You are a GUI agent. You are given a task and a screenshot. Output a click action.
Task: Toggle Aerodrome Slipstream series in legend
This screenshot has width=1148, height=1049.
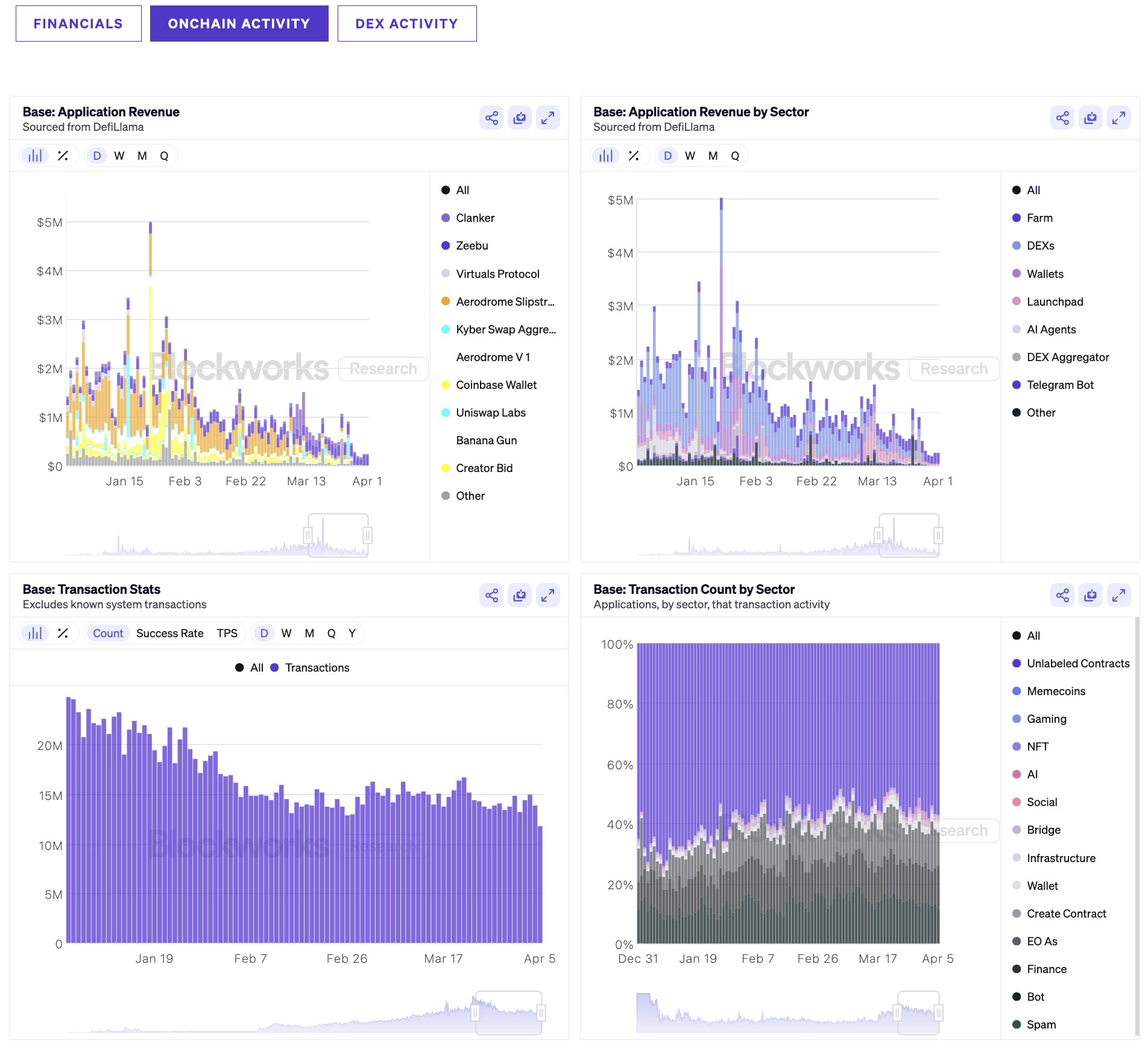tap(498, 301)
